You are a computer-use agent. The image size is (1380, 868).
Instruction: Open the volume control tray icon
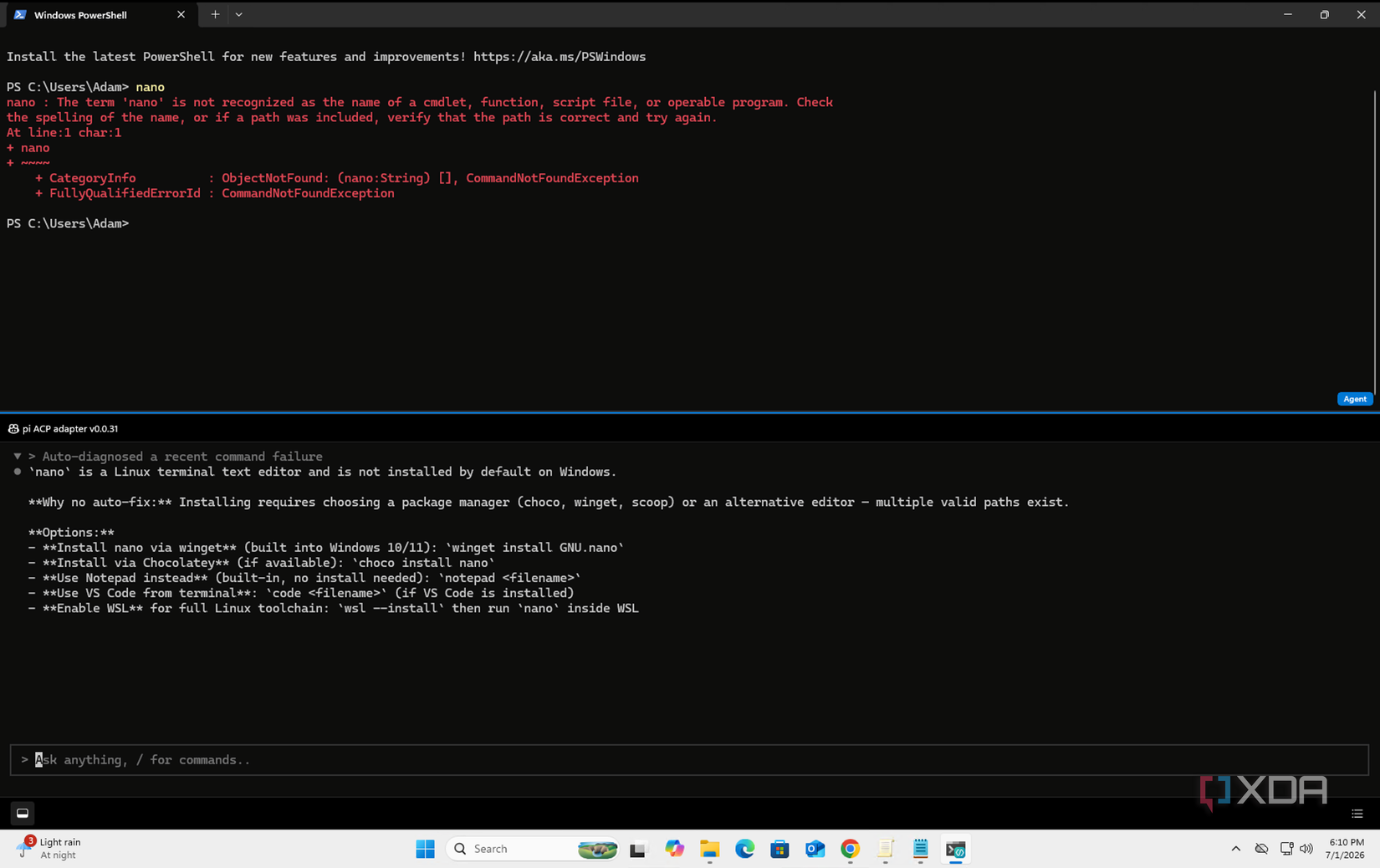click(1306, 849)
